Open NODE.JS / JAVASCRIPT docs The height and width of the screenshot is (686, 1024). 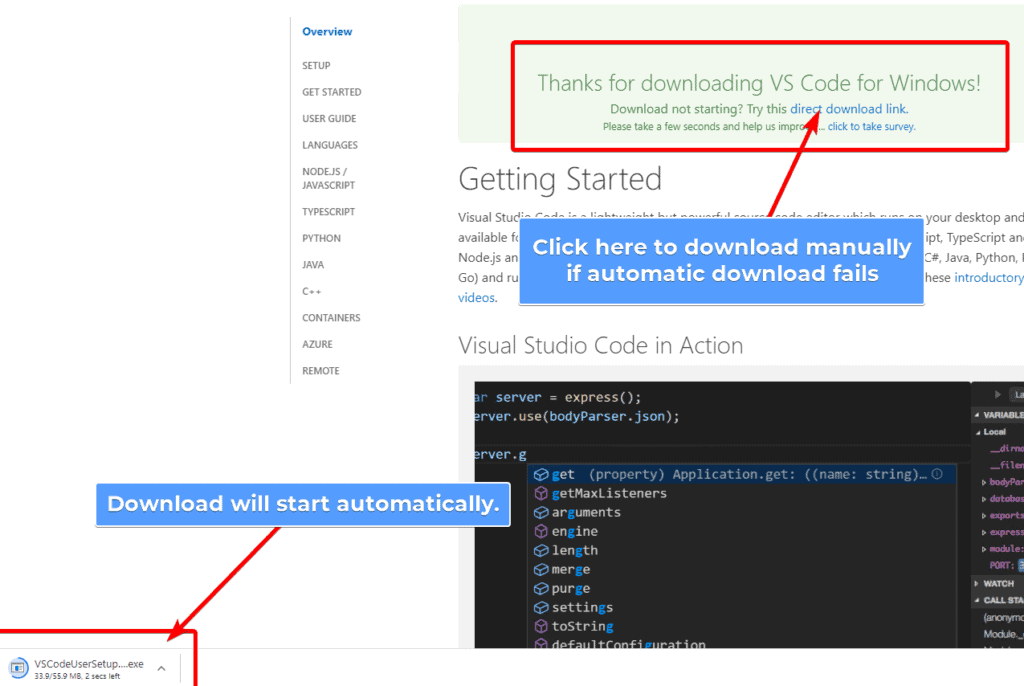click(328, 178)
